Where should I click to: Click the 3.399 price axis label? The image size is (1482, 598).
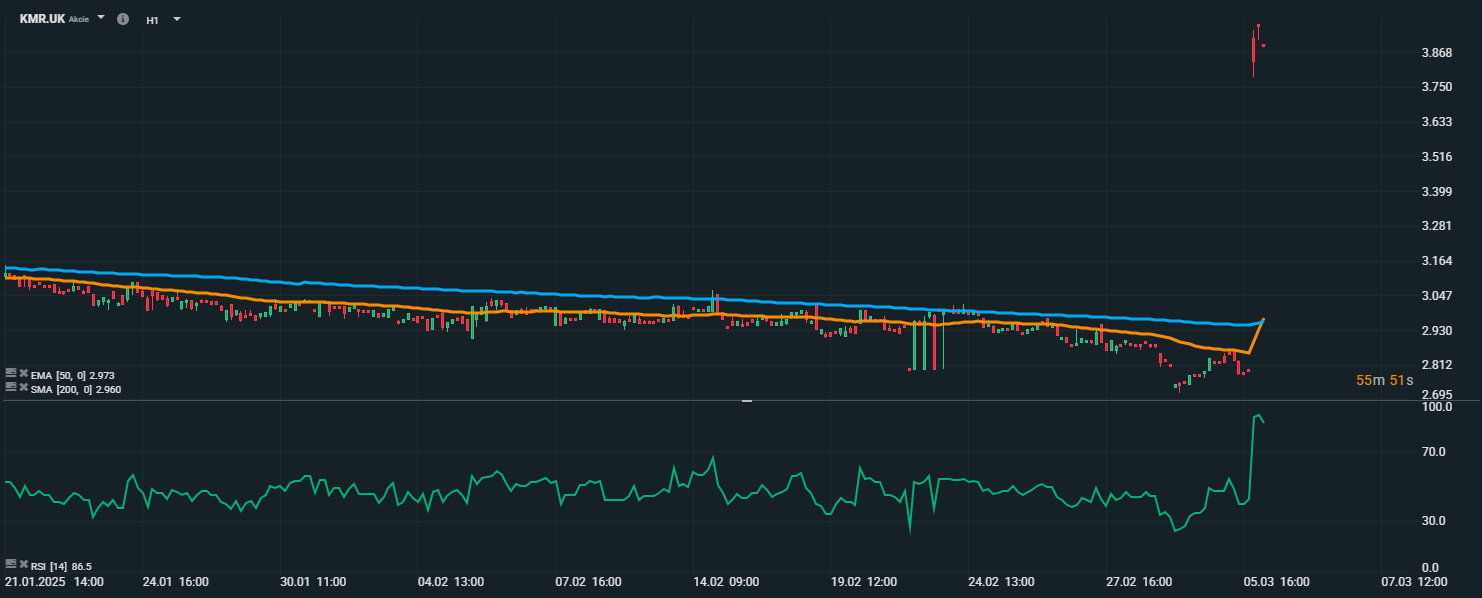tap(1435, 192)
